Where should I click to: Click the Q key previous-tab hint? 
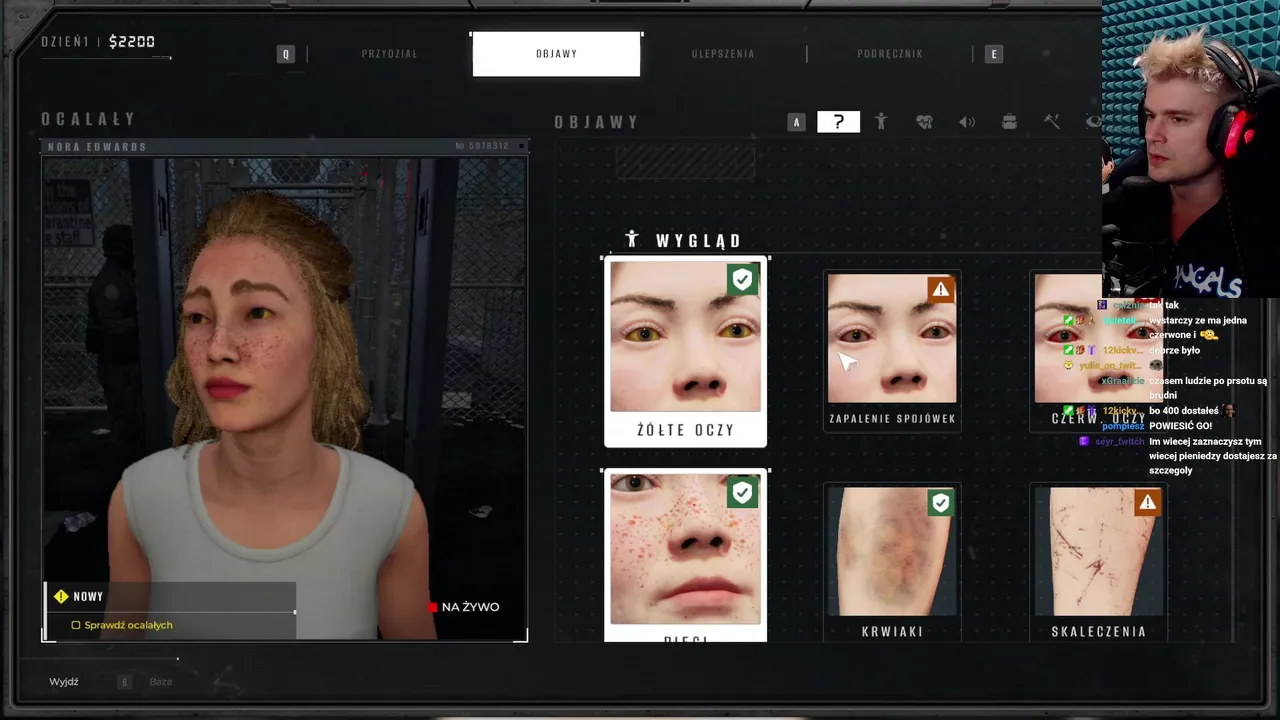tap(286, 54)
